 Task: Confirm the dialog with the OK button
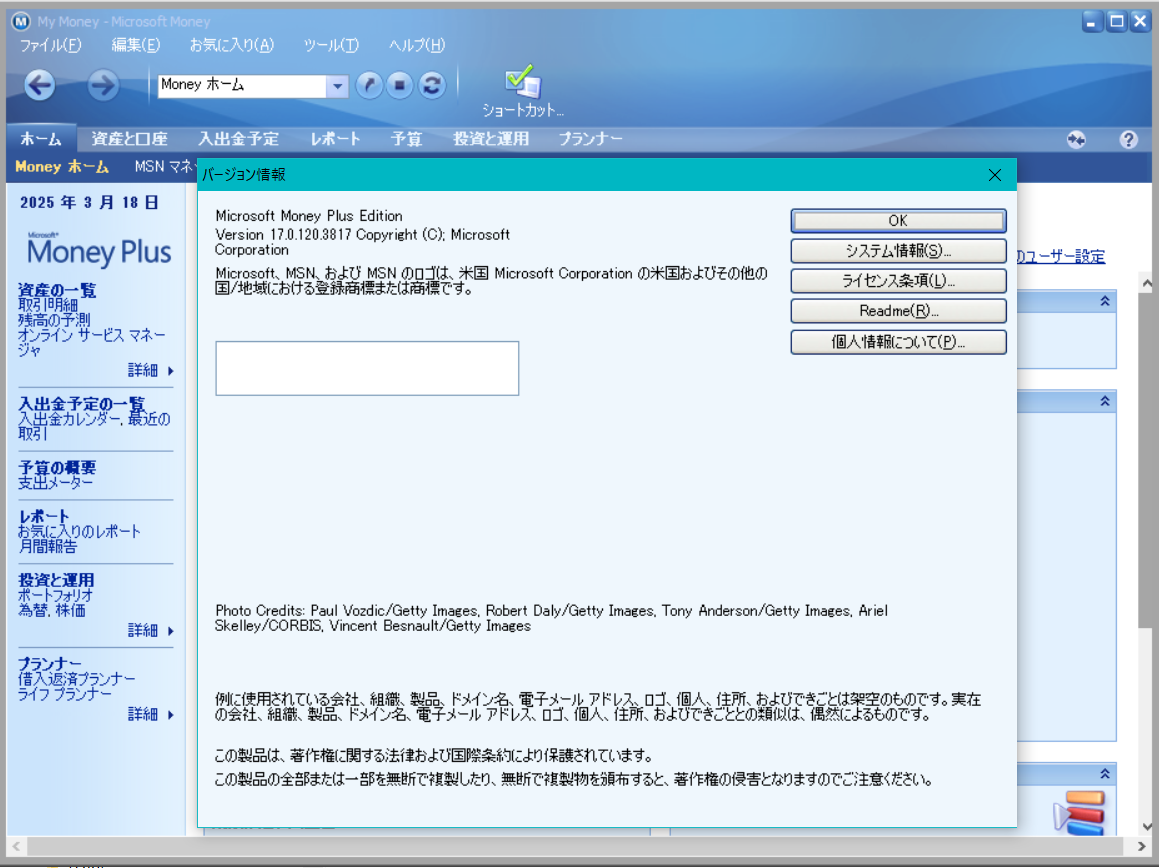coord(898,220)
